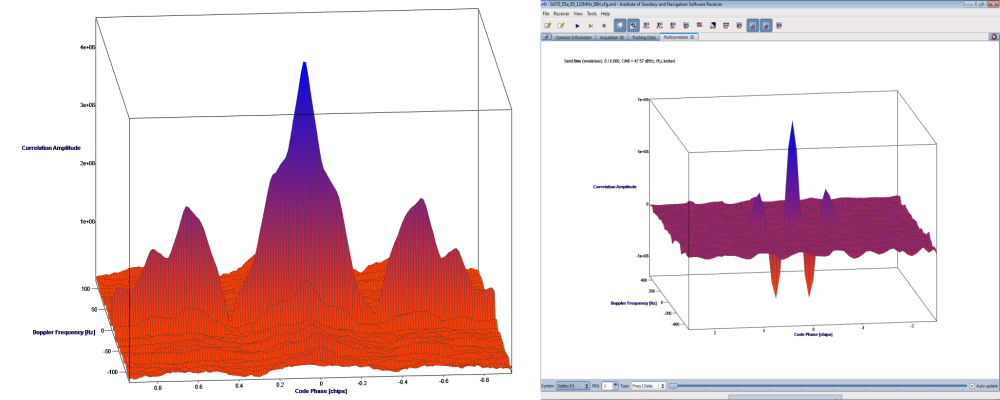Click the red close-tab button at tab bar right

(994, 37)
